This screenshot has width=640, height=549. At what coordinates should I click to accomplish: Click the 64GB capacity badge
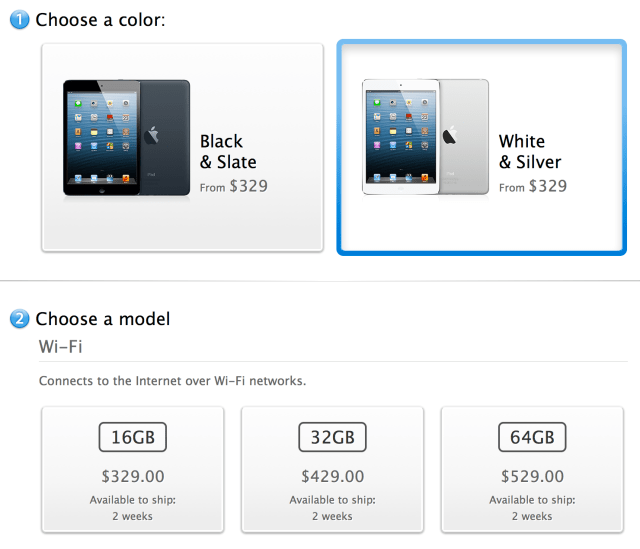coord(531,438)
